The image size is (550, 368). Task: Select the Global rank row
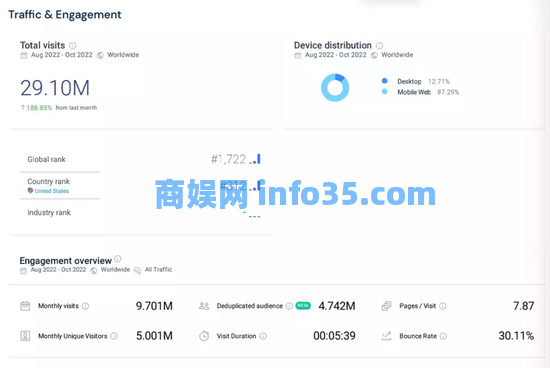pos(140,159)
